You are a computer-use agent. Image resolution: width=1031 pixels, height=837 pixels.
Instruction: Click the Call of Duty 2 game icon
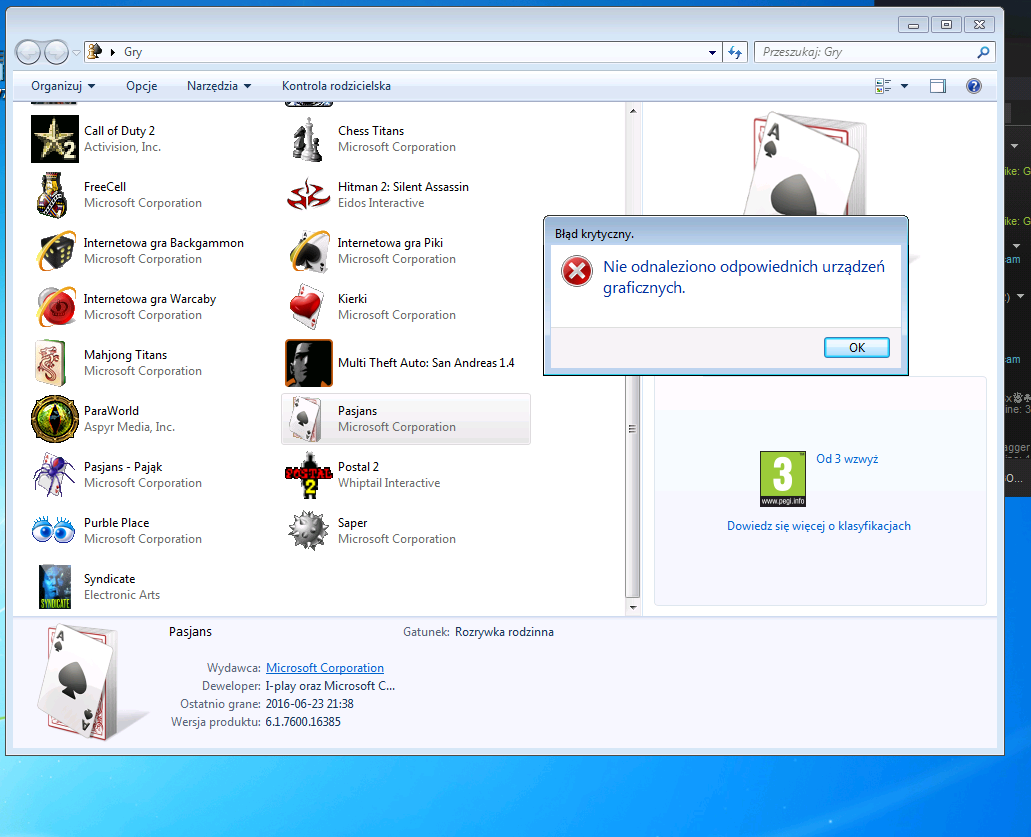[55, 139]
